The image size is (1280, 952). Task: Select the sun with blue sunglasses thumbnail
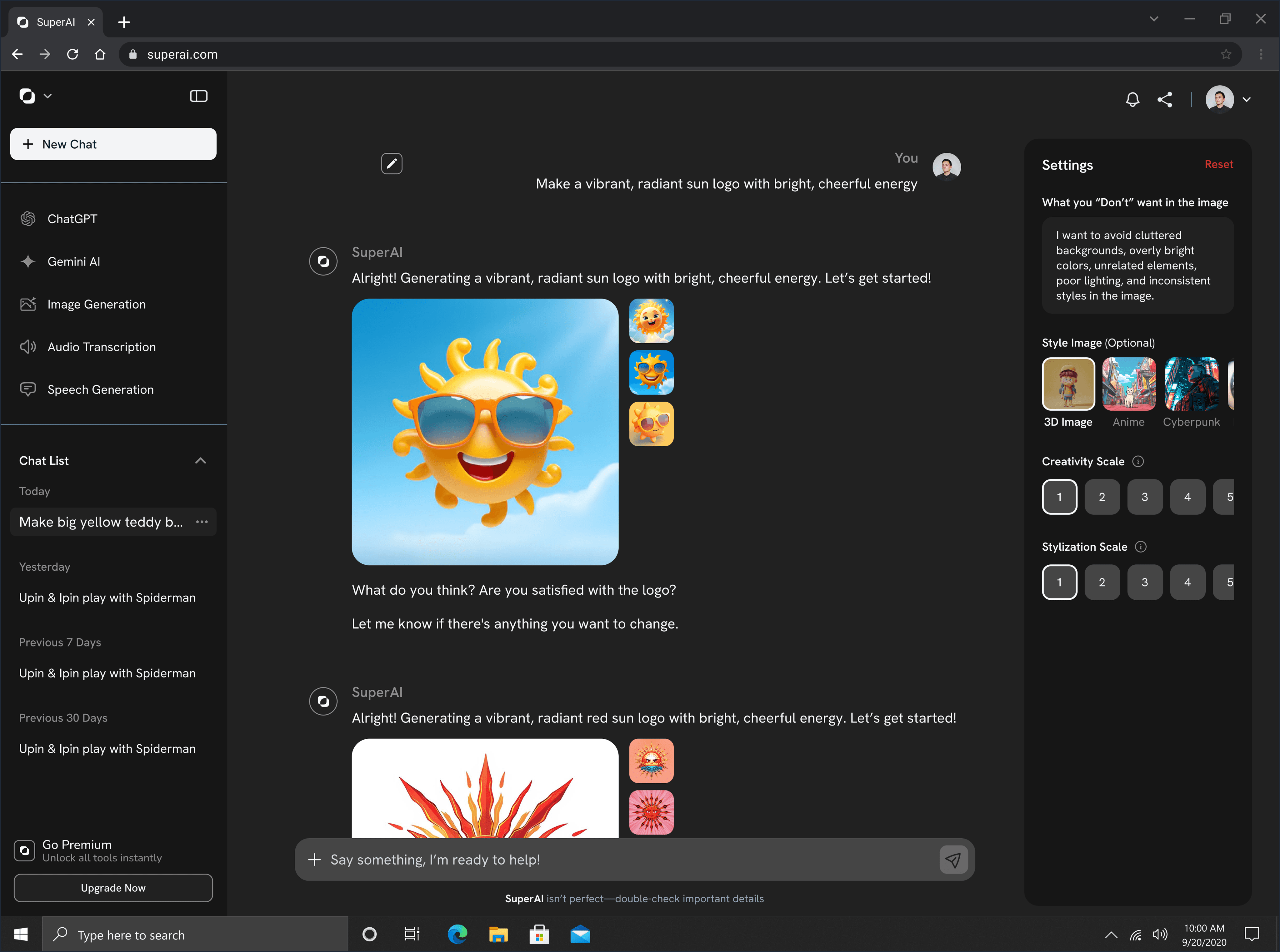(x=651, y=372)
